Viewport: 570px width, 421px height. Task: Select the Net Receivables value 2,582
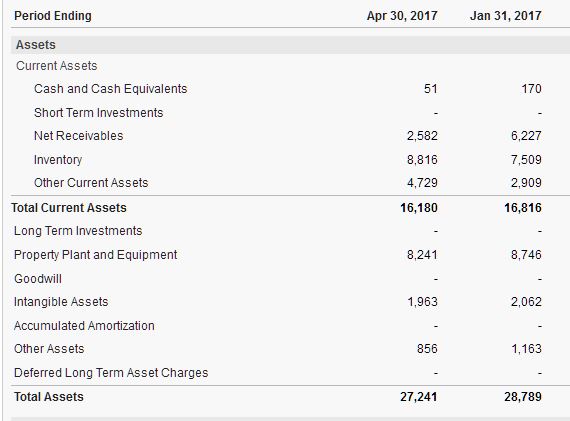[422, 136]
